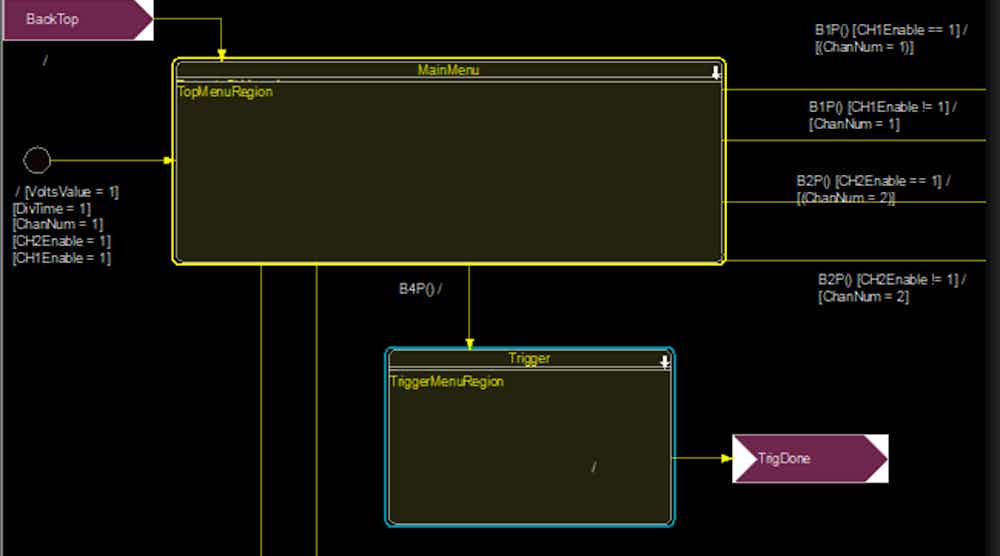Click the arrowhead pointing into TrigDone

[726, 459]
